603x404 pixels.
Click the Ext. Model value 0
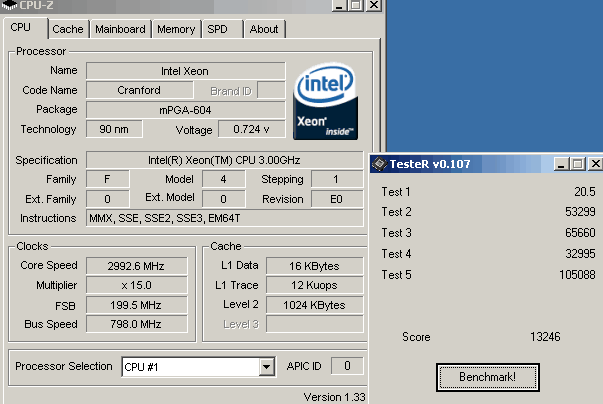point(223,199)
